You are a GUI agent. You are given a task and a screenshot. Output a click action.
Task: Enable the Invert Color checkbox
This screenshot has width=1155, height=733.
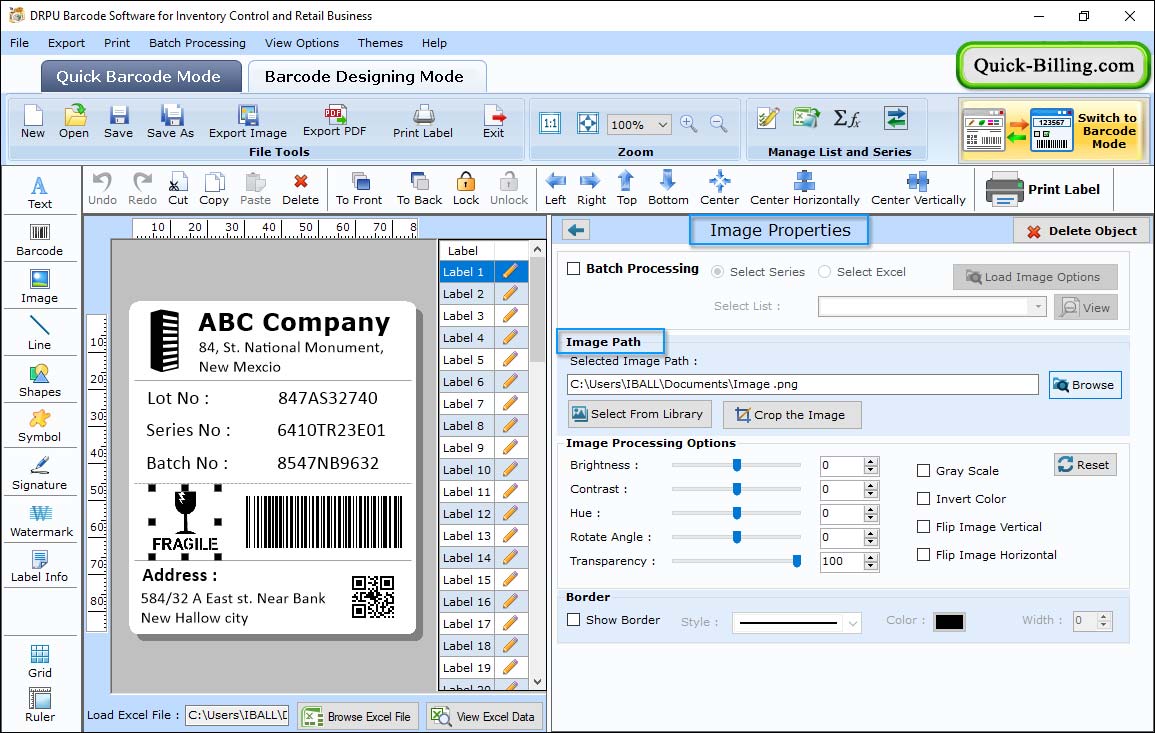(x=923, y=499)
